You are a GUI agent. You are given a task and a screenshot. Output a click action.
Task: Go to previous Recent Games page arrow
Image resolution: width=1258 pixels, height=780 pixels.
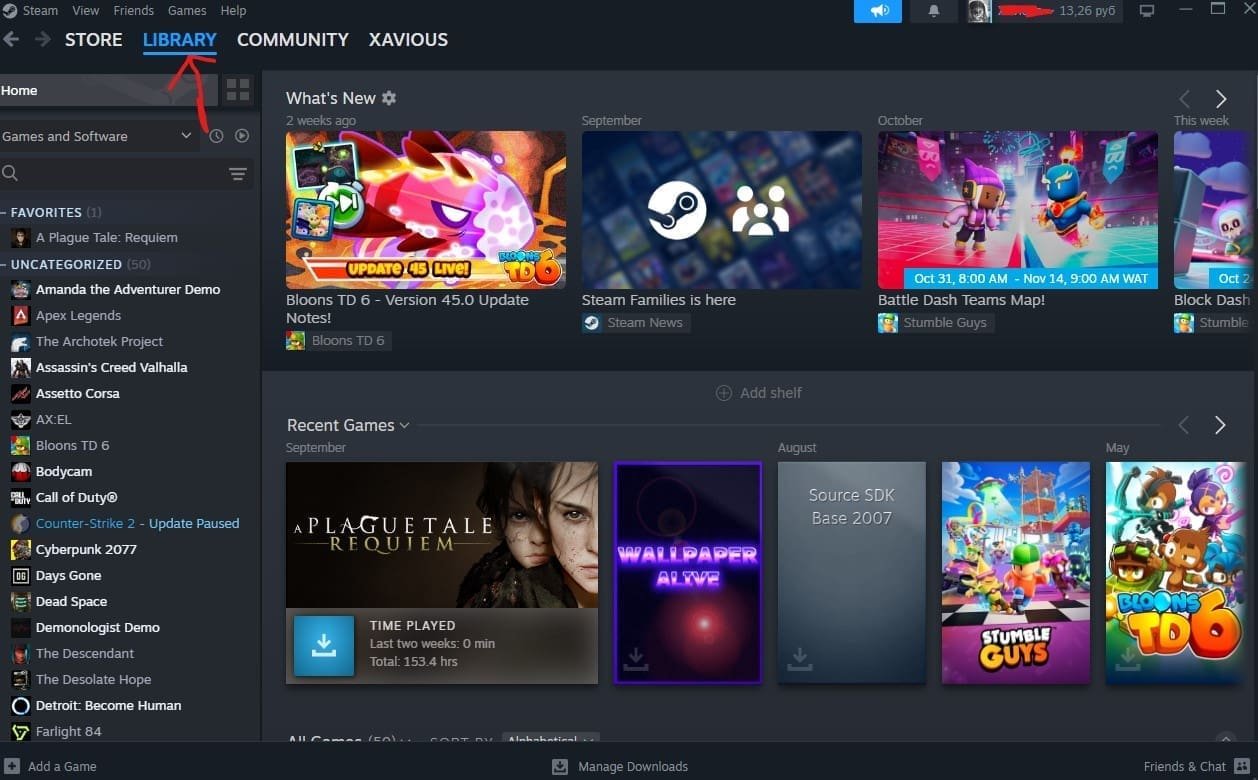click(1184, 425)
